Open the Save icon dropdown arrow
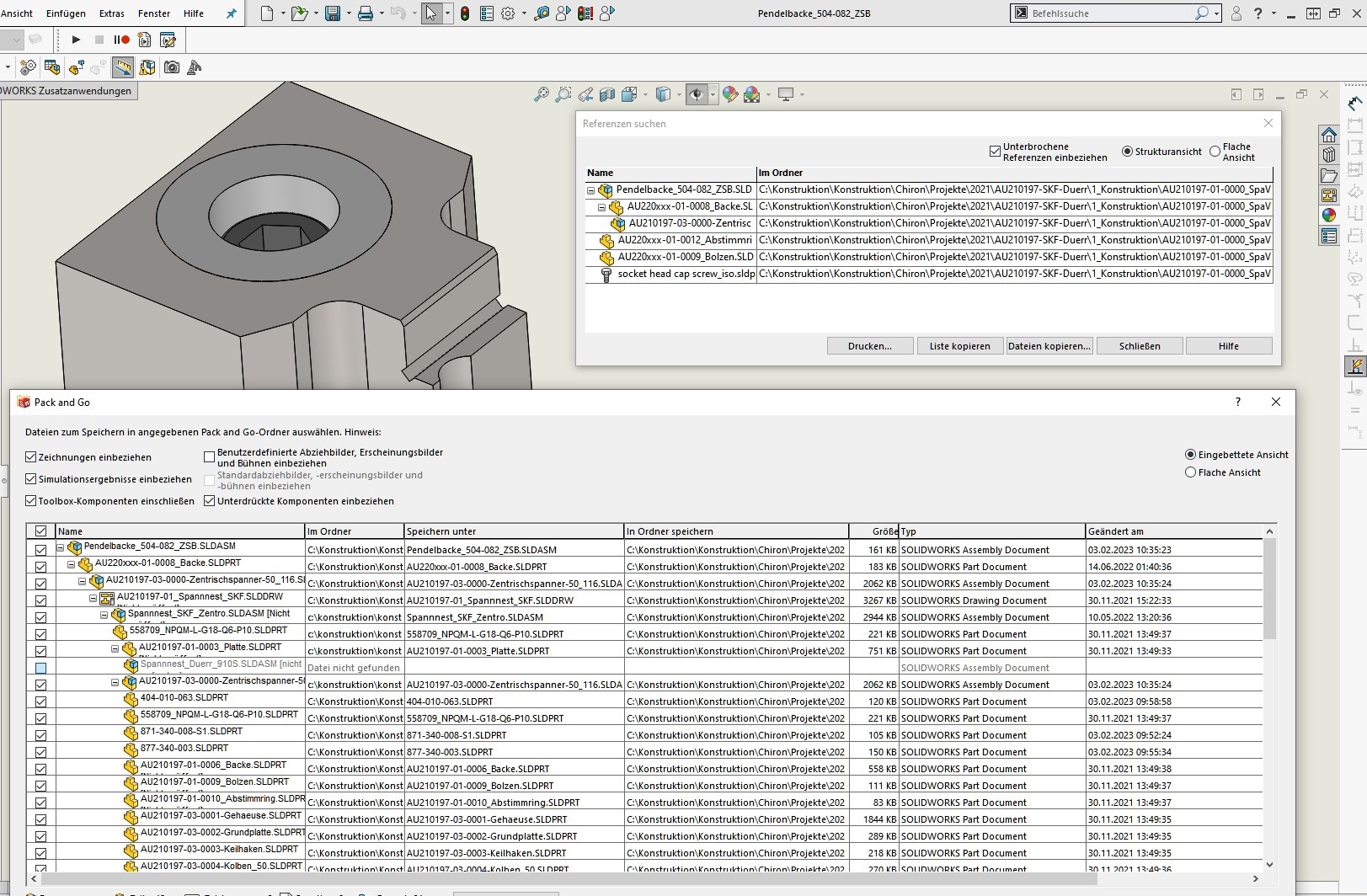 click(347, 13)
